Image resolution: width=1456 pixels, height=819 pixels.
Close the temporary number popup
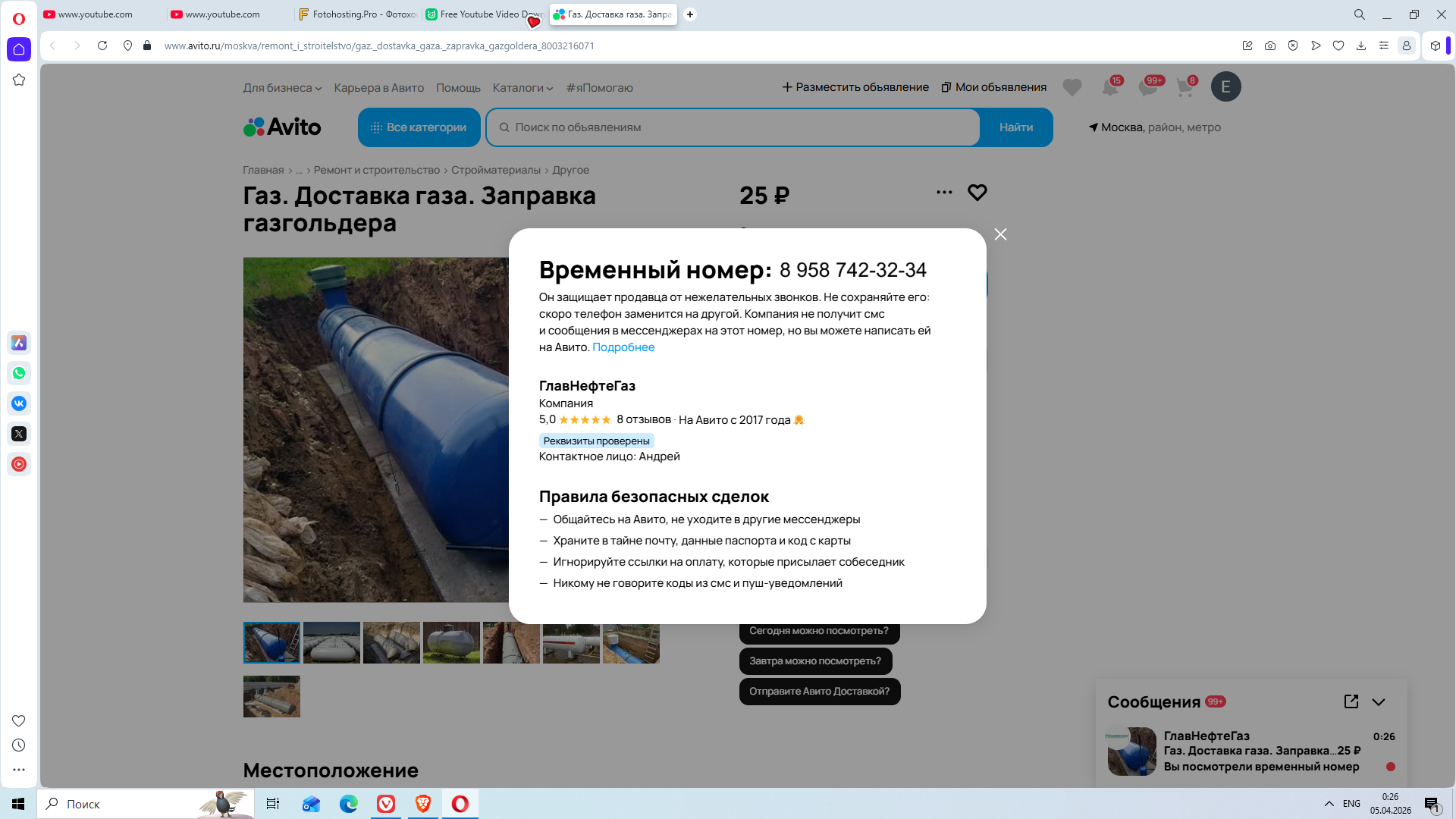1000,234
